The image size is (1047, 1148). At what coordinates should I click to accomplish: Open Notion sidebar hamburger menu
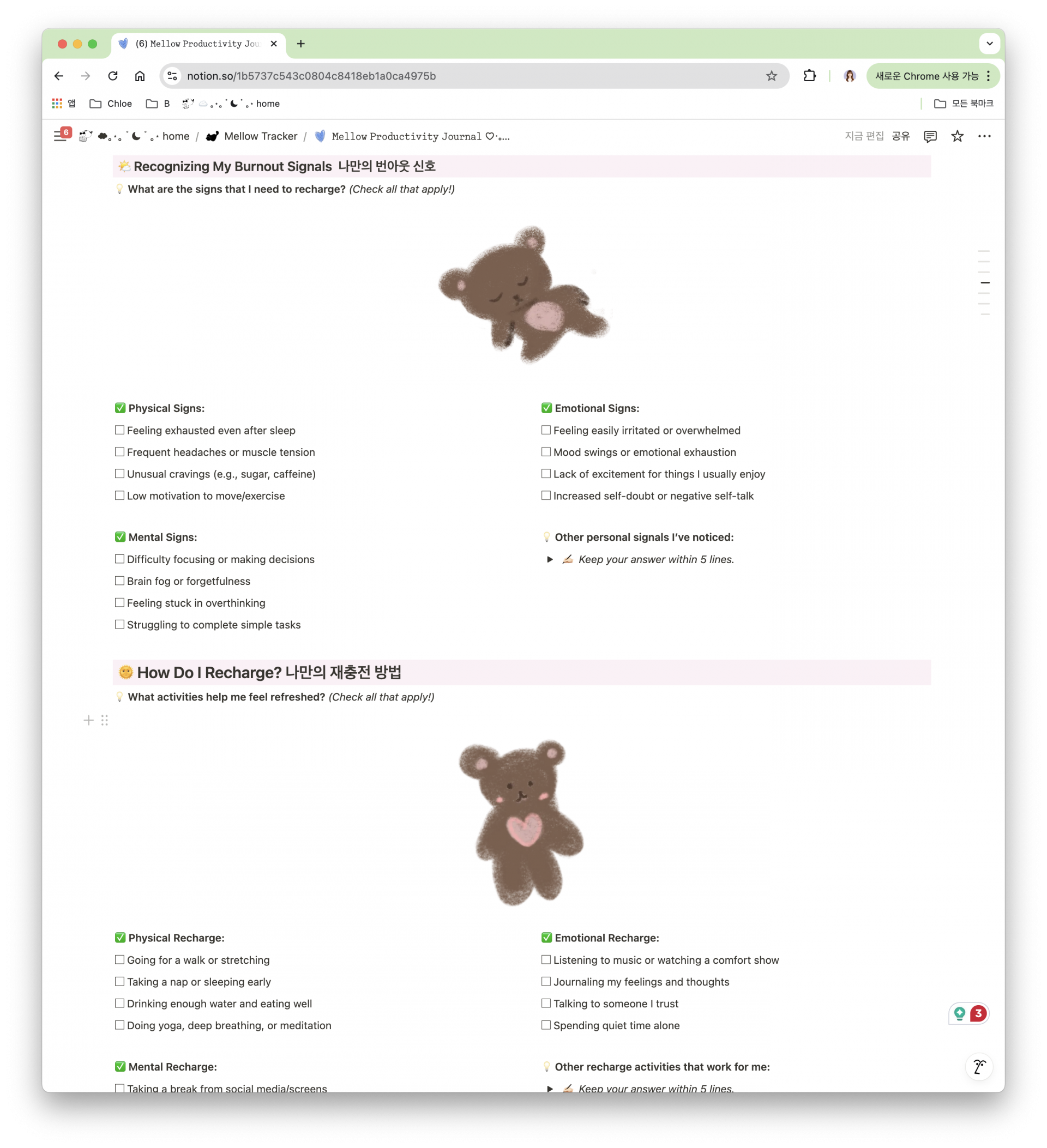point(59,136)
